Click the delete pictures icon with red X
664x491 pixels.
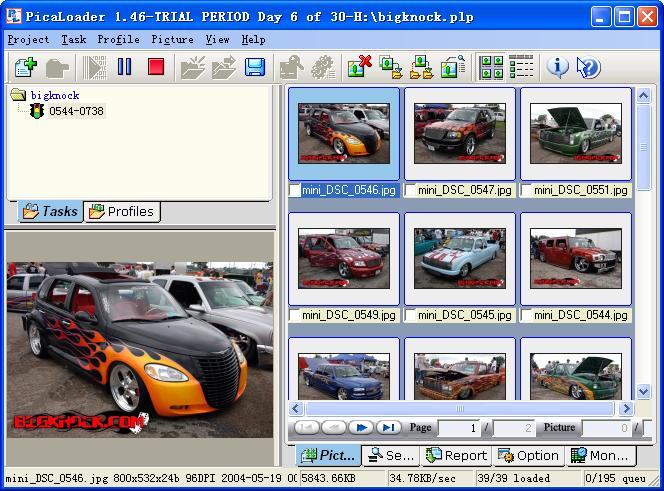coord(359,68)
